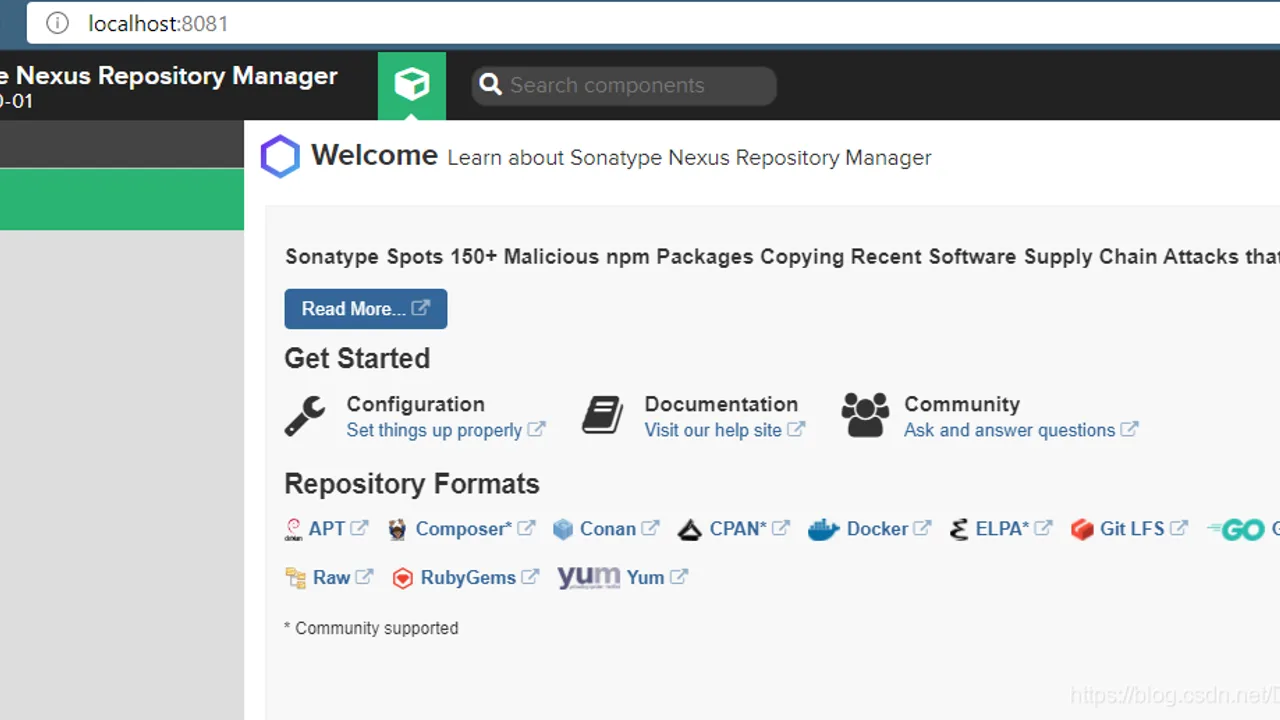
Task: Click the search magnifier icon
Action: pos(490,85)
